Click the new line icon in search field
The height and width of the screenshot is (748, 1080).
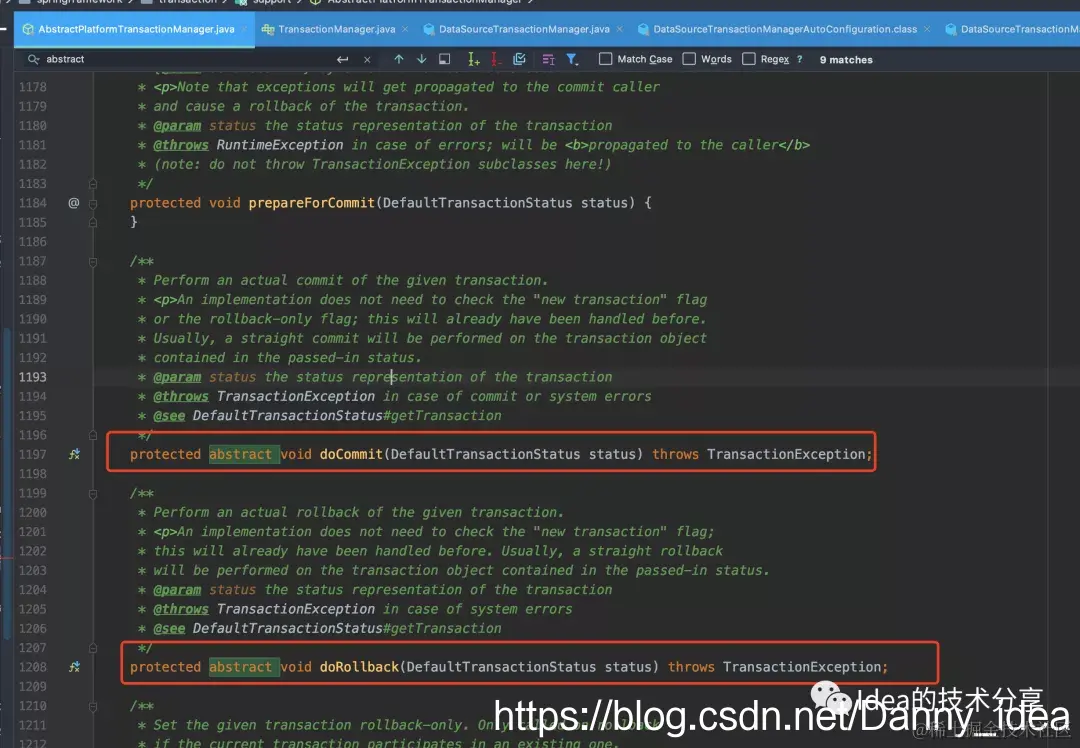click(x=342, y=59)
